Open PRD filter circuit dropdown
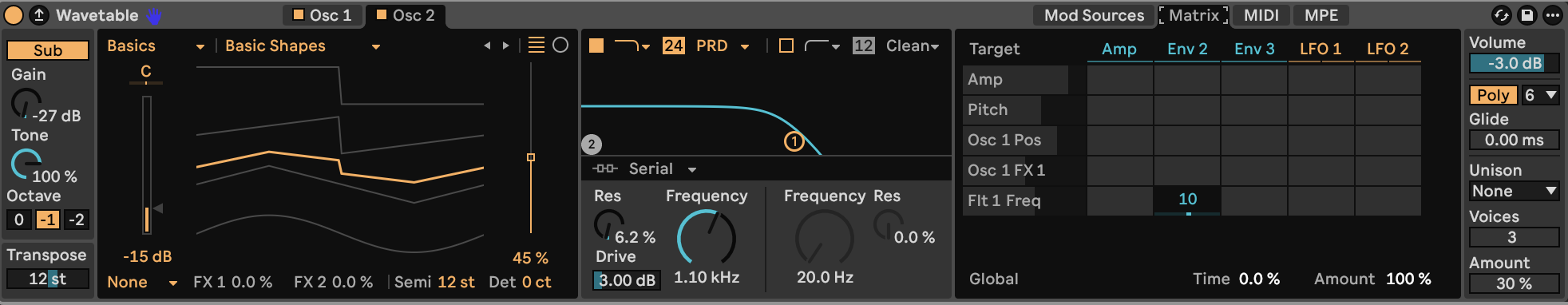The width and height of the screenshot is (1568, 305). point(723,46)
